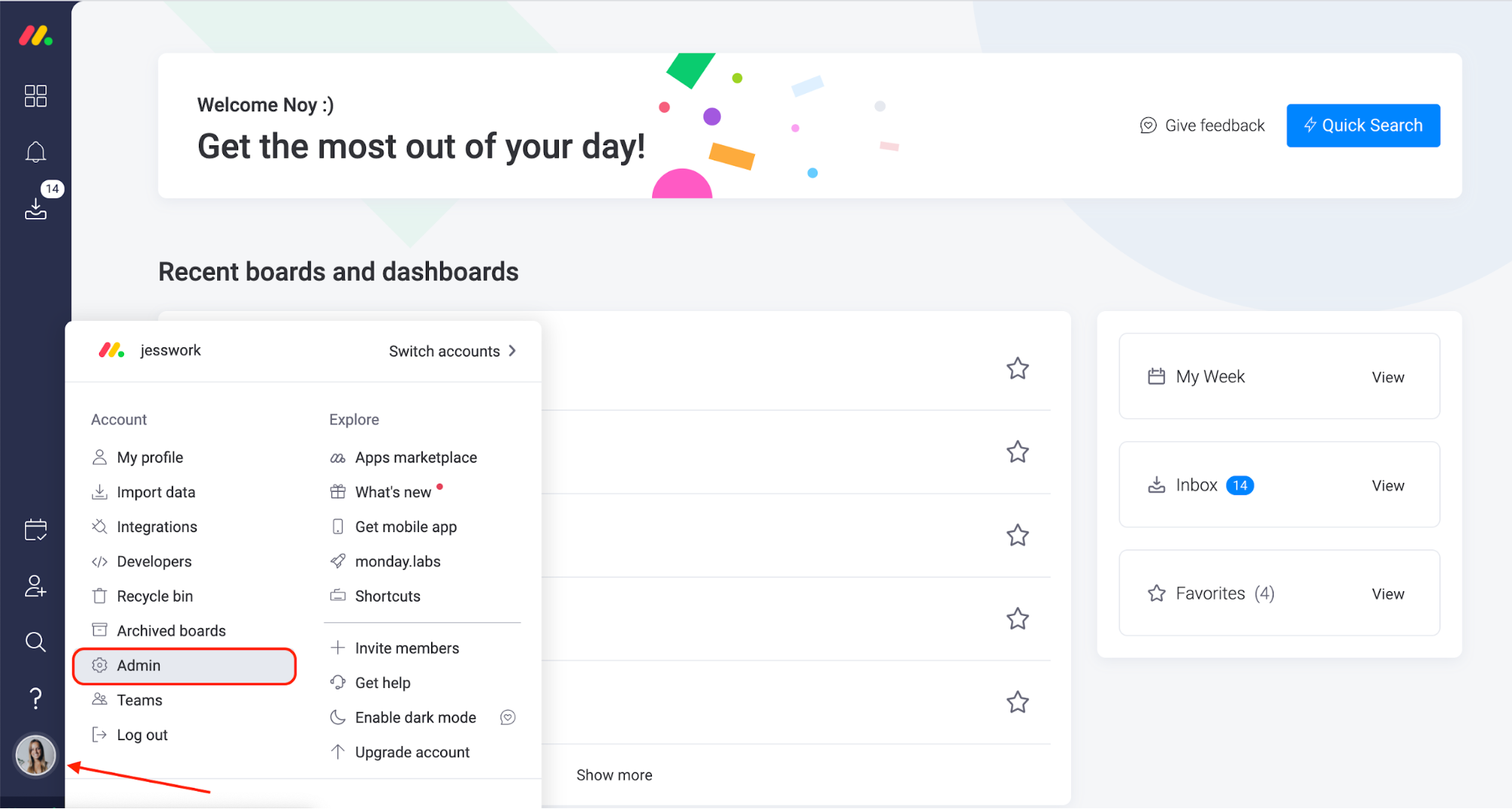Enable dark mode option
1512x809 pixels.
click(x=415, y=717)
